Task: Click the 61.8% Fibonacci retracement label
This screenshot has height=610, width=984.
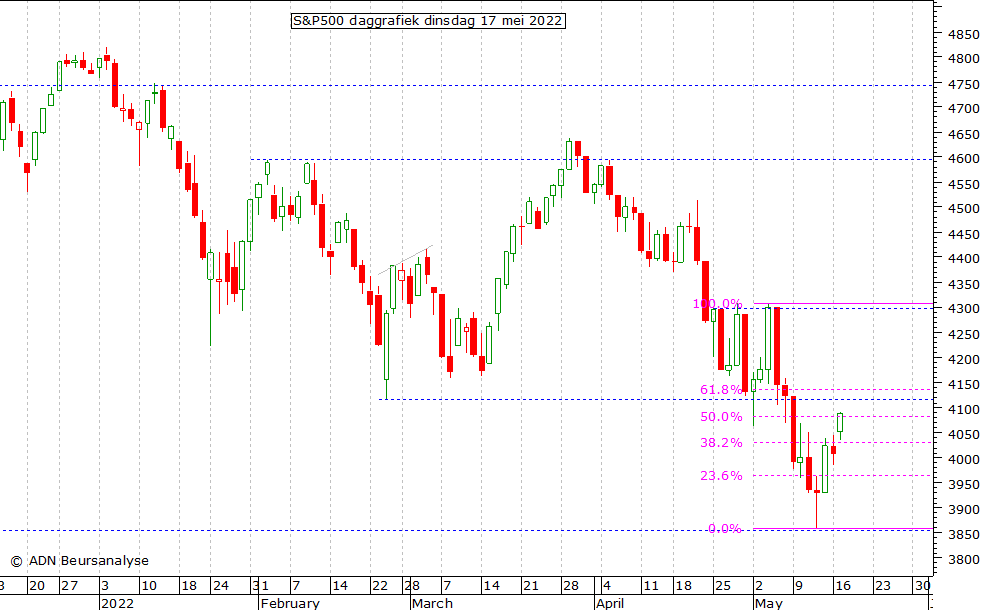Action: pyautogui.click(x=721, y=390)
